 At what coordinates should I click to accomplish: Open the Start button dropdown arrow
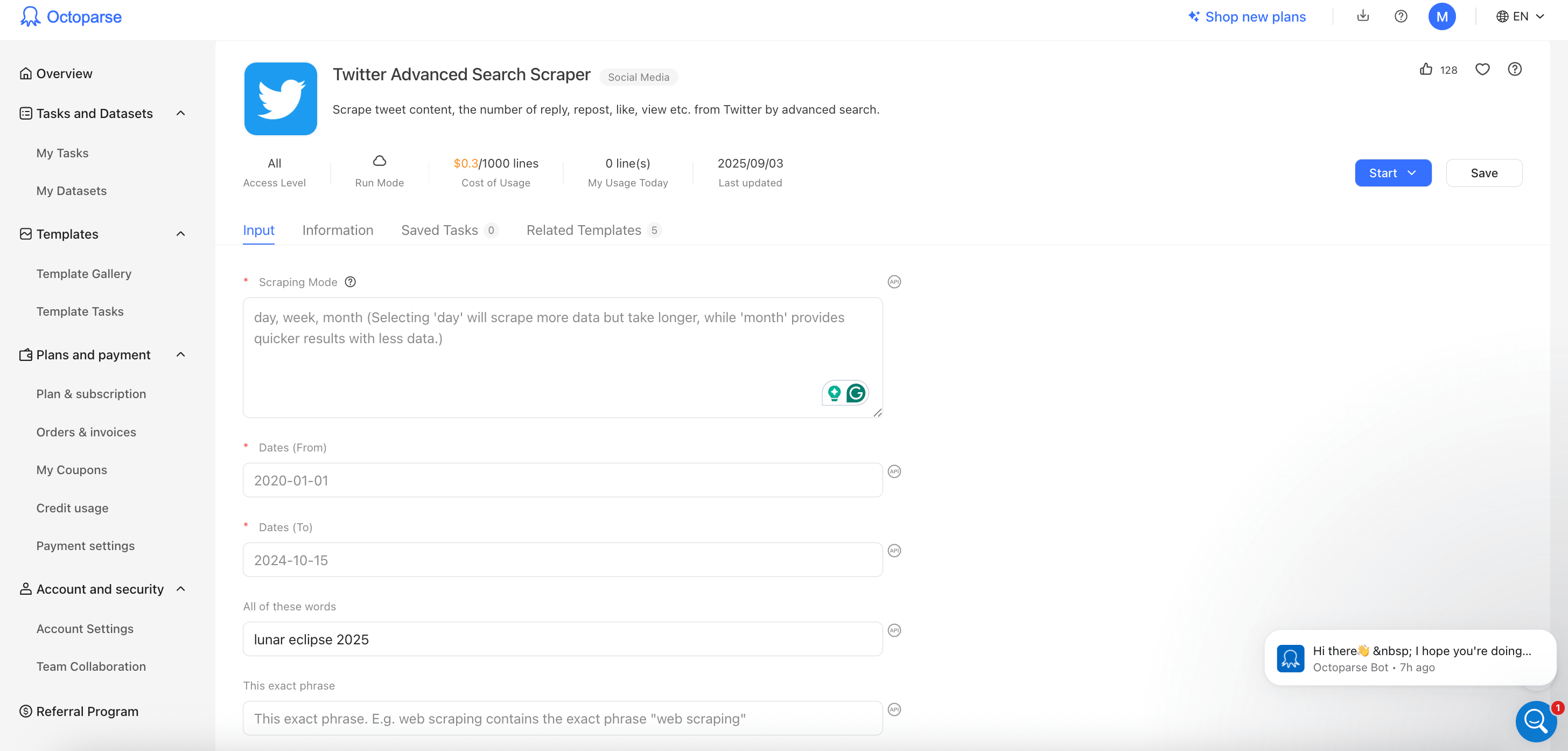point(1412,173)
